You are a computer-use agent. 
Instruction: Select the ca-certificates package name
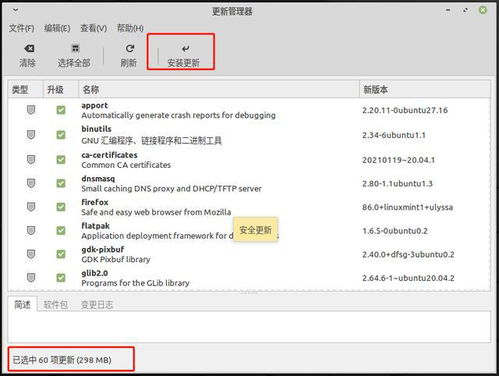(x=109, y=155)
